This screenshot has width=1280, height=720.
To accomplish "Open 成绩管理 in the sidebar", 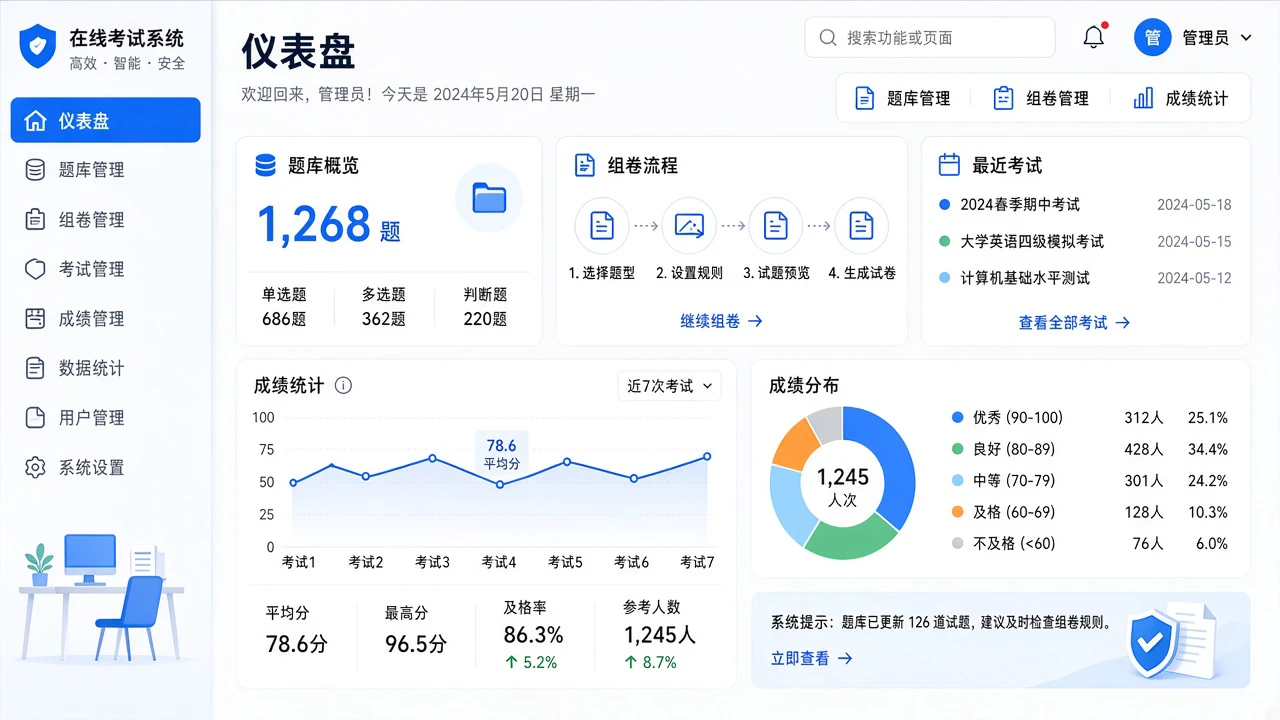I will (x=106, y=318).
